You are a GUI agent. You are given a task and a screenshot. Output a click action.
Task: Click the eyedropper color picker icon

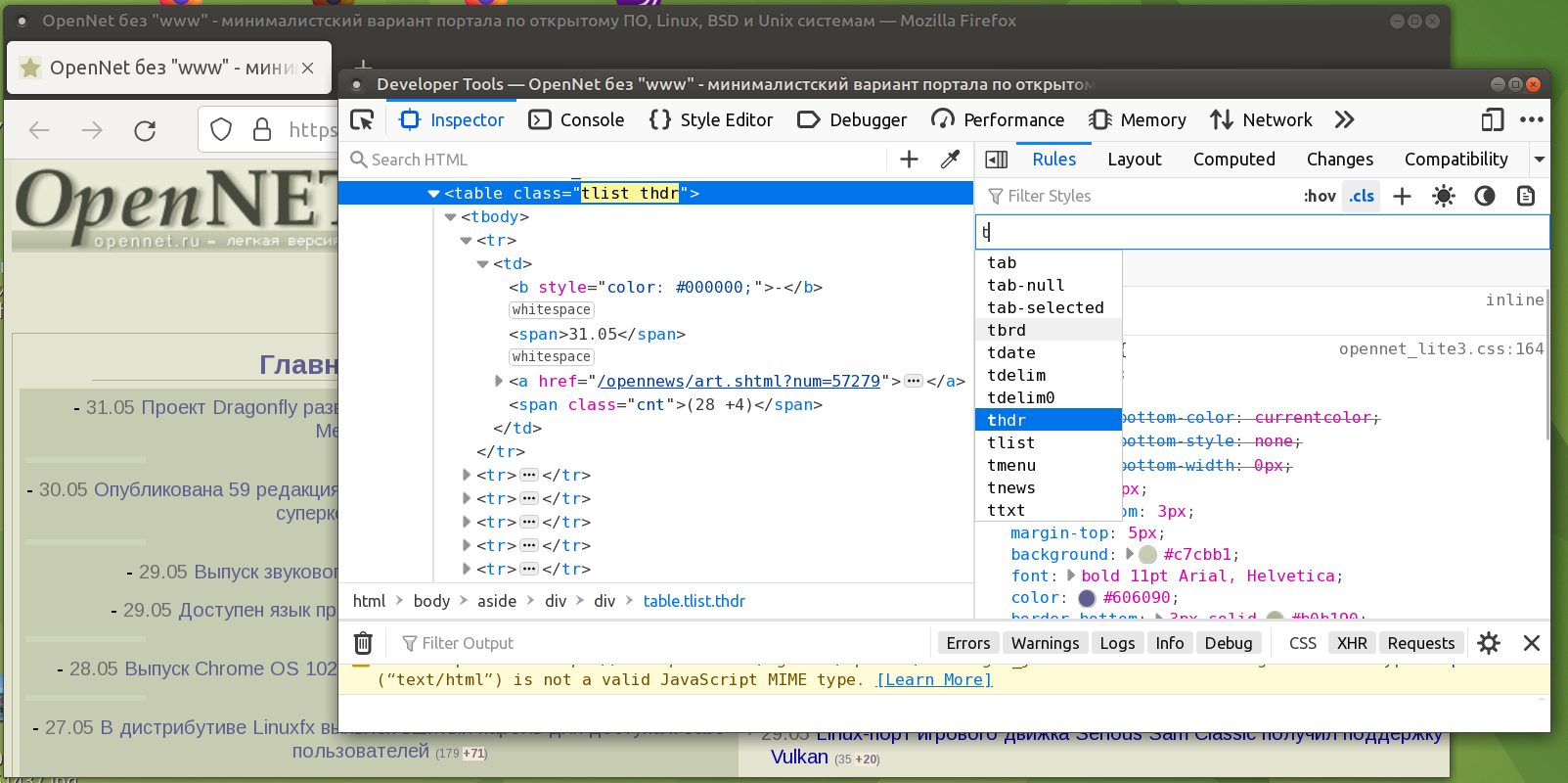point(950,160)
